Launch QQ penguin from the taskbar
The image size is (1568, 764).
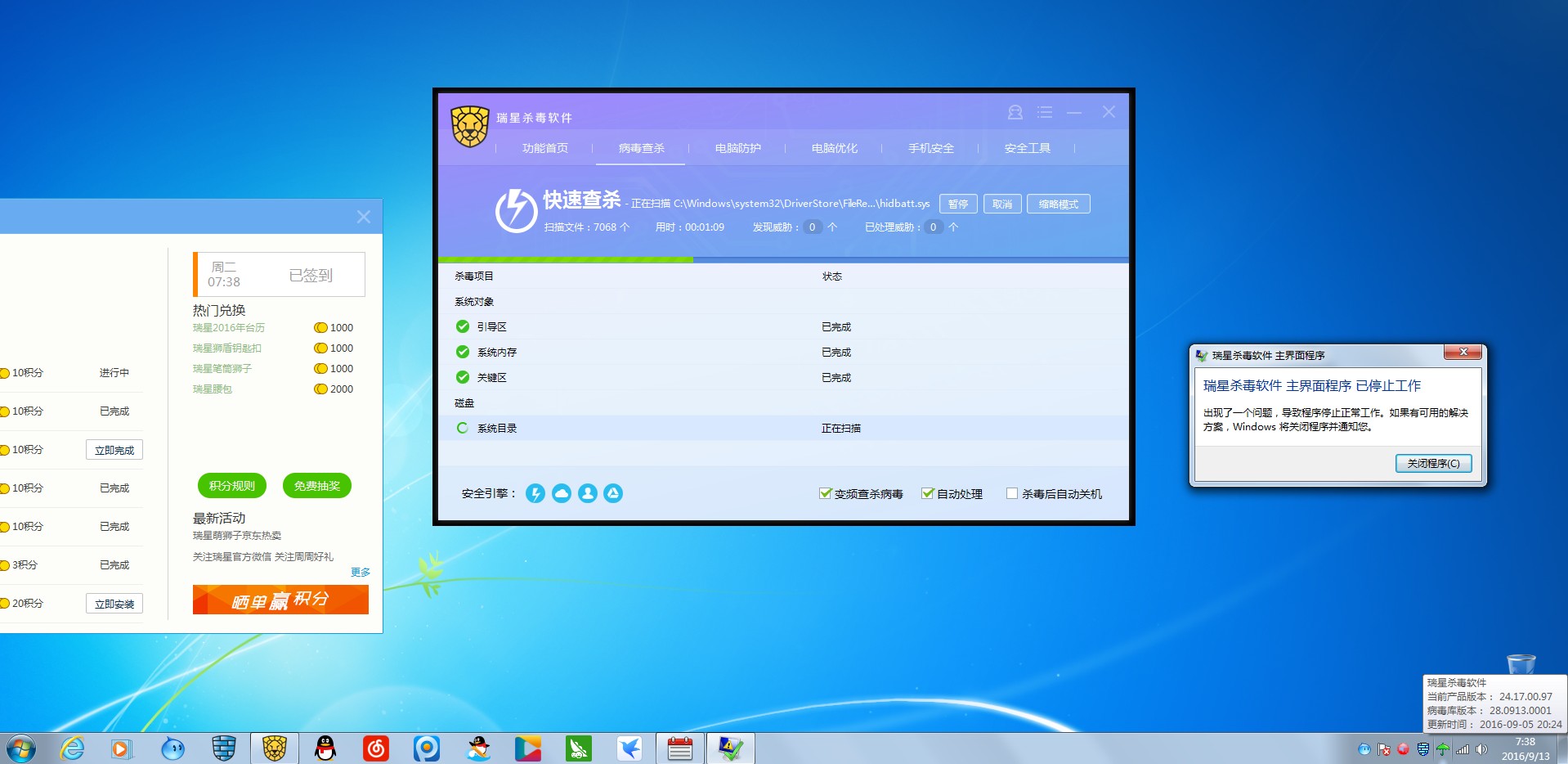325,748
